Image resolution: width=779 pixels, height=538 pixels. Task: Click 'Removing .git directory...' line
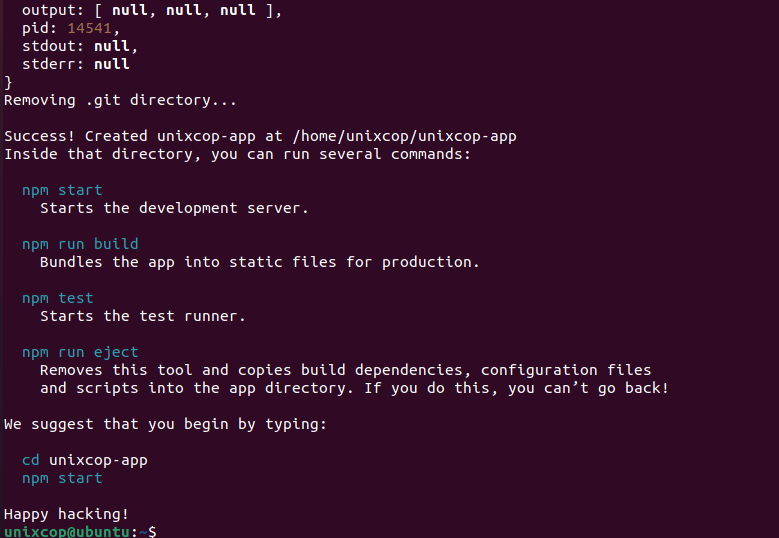point(120,100)
